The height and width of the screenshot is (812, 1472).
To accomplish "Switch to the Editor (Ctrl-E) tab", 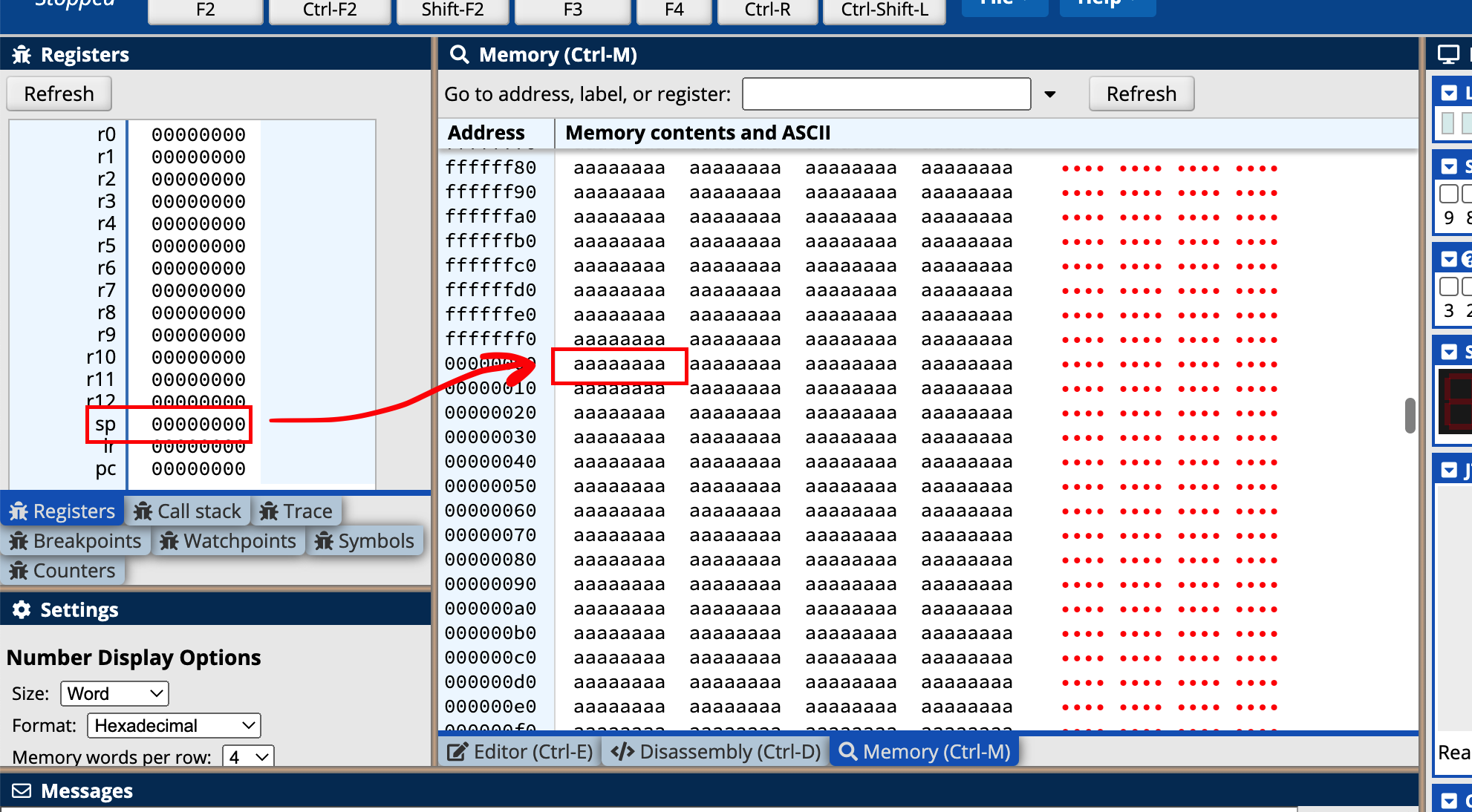I will click(520, 752).
